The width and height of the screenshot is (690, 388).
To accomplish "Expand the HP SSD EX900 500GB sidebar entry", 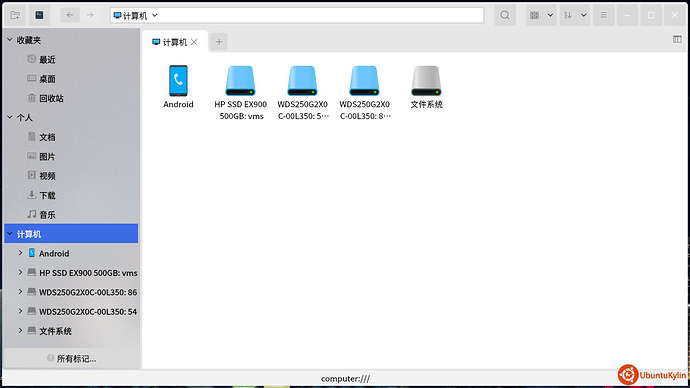I will point(20,272).
